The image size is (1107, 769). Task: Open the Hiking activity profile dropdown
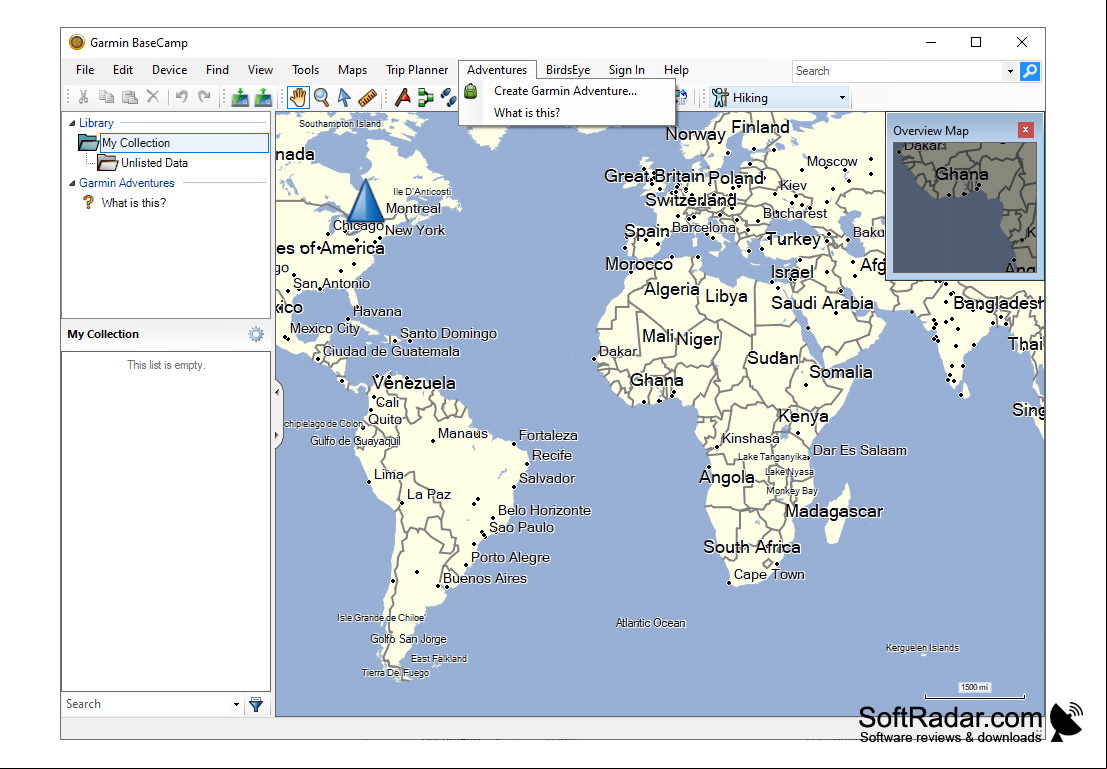pos(842,97)
